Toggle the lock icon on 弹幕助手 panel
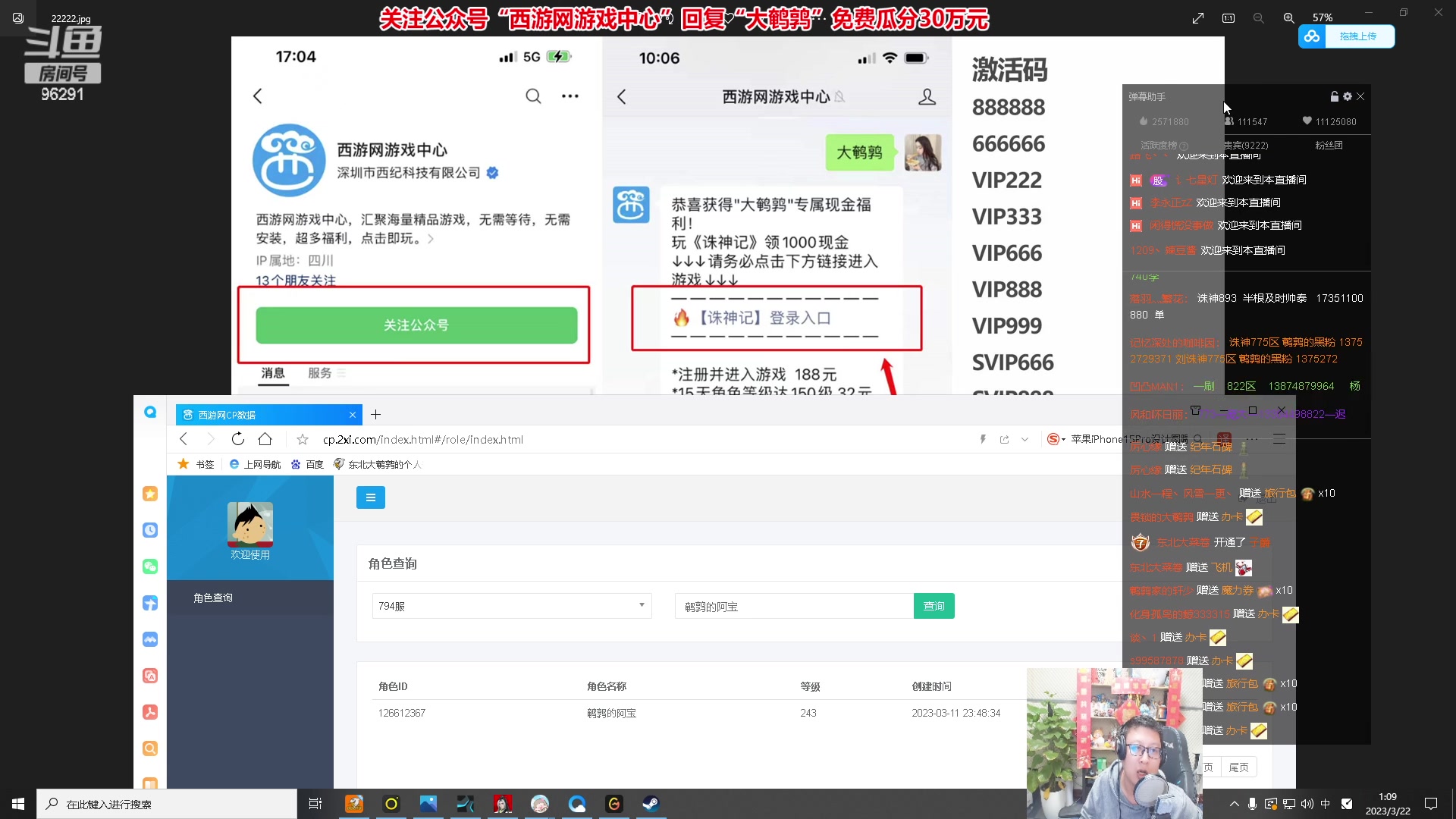This screenshot has width=1456, height=819. pos(1334,96)
